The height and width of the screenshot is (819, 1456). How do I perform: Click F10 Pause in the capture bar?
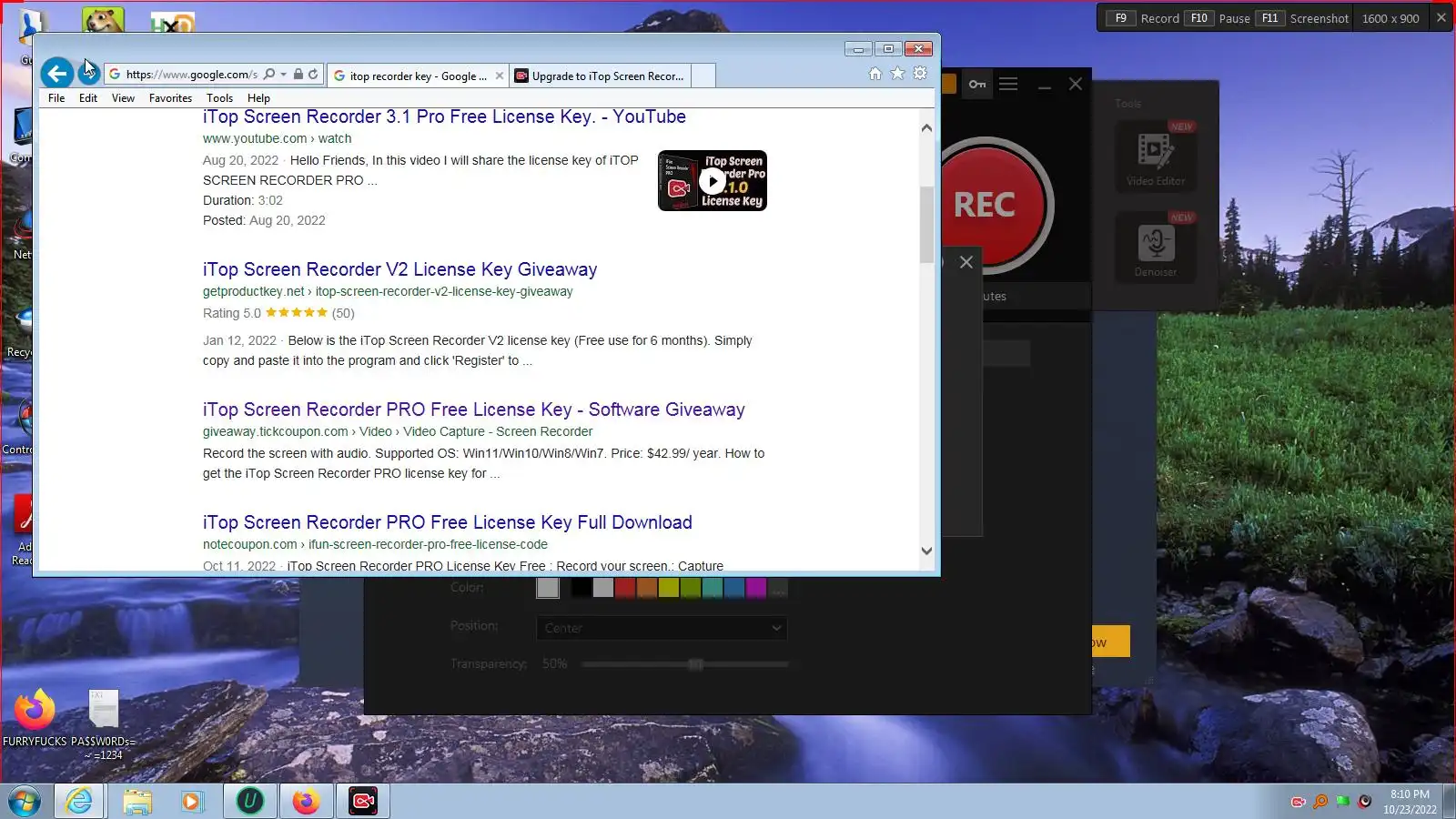1218,18
